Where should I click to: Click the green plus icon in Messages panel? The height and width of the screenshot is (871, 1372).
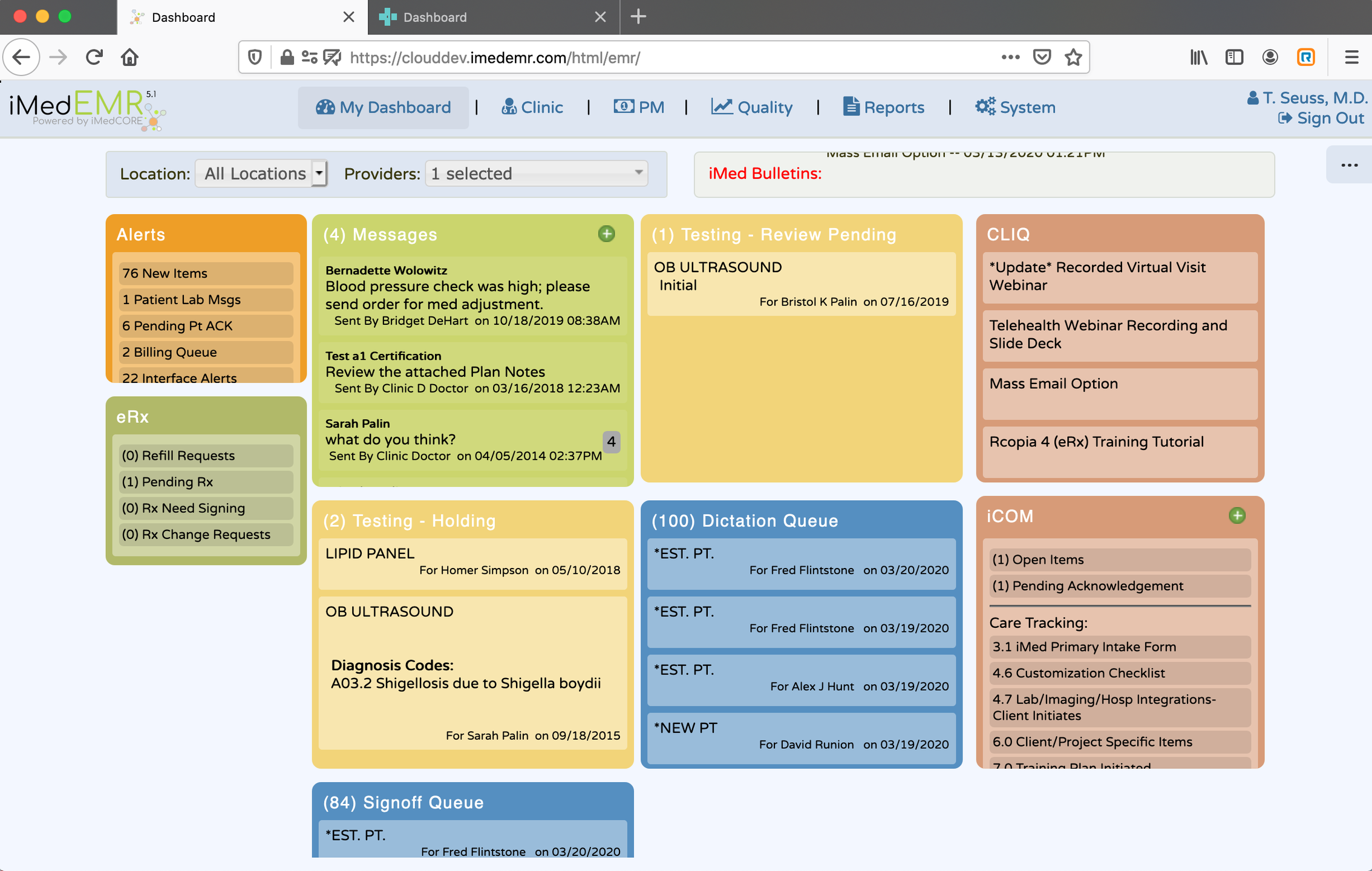(x=606, y=234)
